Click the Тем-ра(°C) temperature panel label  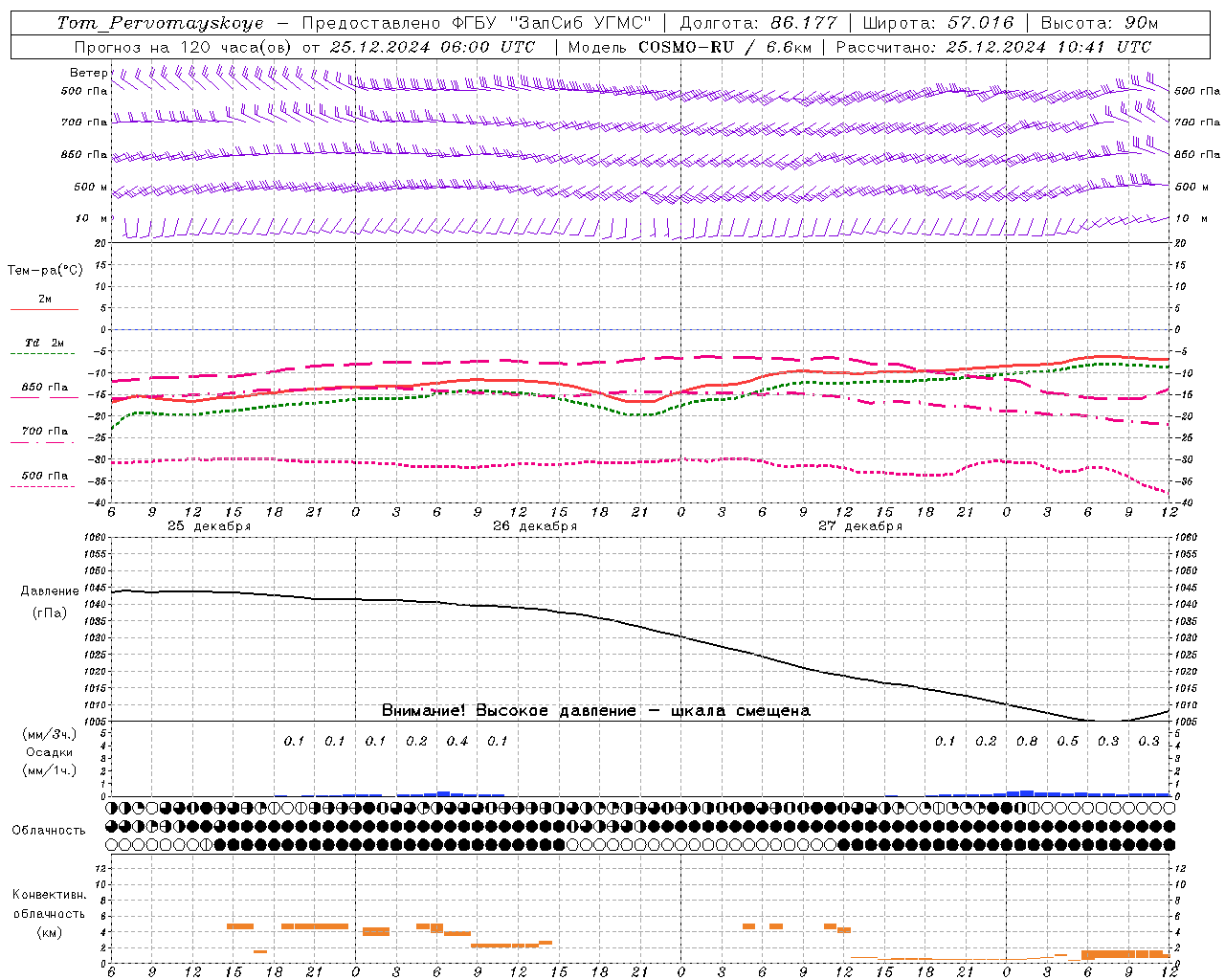coord(45,271)
